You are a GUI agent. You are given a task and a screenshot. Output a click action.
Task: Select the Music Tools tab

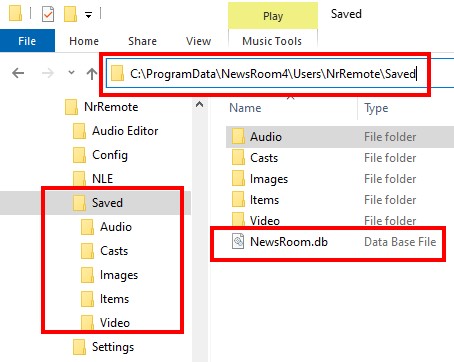(272, 41)
